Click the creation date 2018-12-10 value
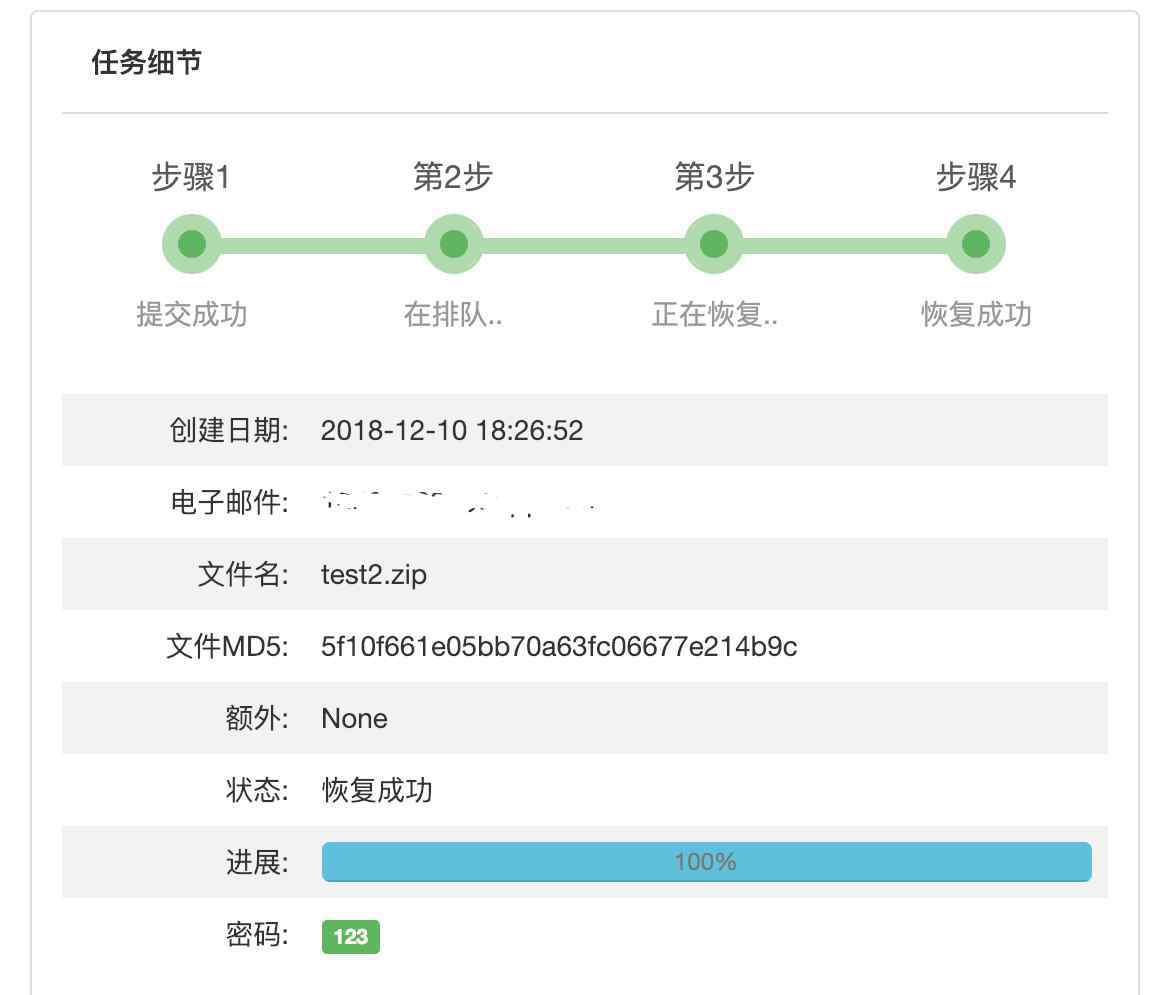Image resolution: width=1172 pixels, height=995 pixels. [452, 431]
